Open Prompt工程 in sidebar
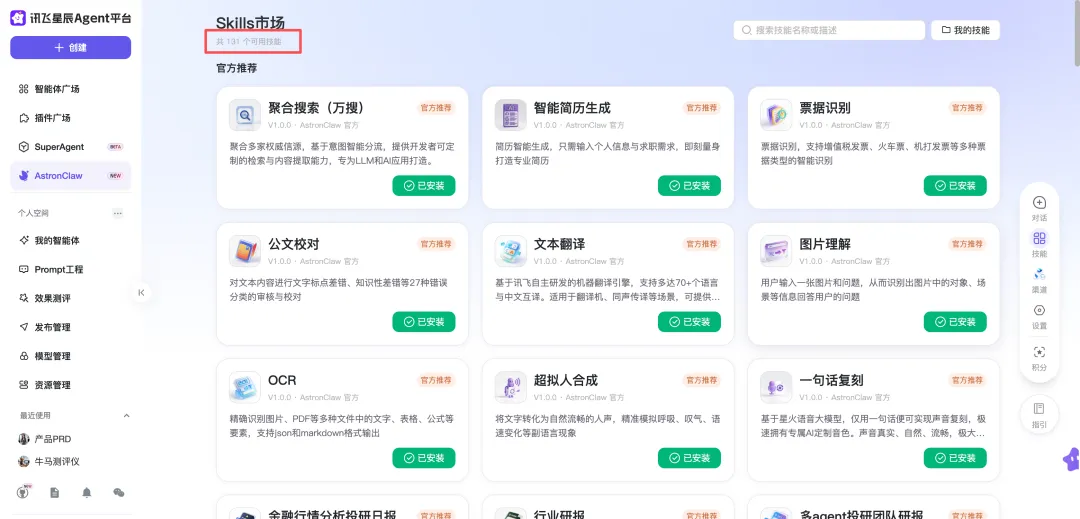This screenshot has width=1080, height=519. coord(70,270)
